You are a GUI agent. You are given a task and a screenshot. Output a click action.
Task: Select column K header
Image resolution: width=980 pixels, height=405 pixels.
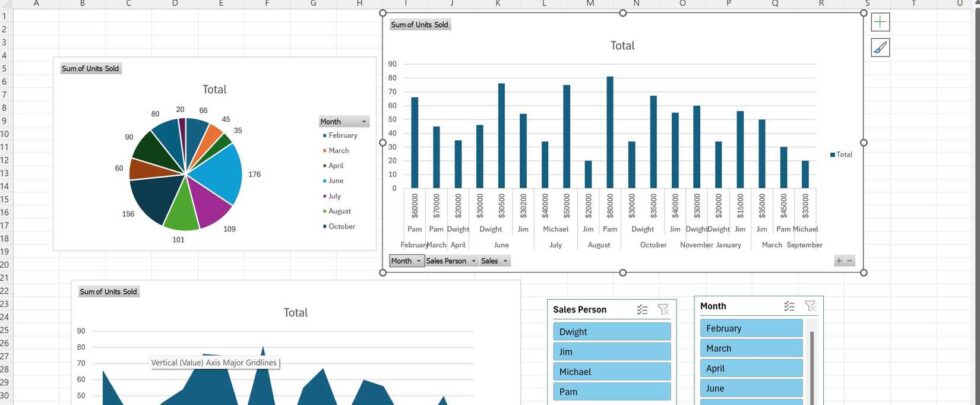pyautogui.click(x=498, y=4)
